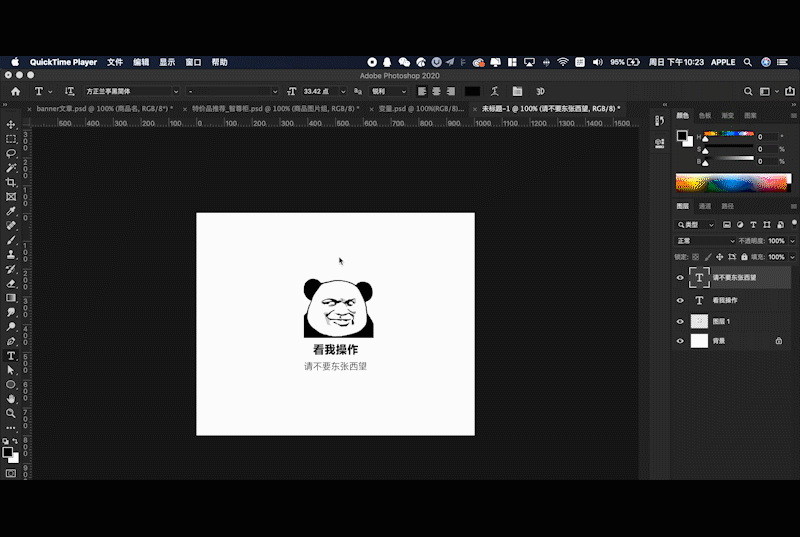
Task: Select the Brush tool
Action: [x=11, y=240]
